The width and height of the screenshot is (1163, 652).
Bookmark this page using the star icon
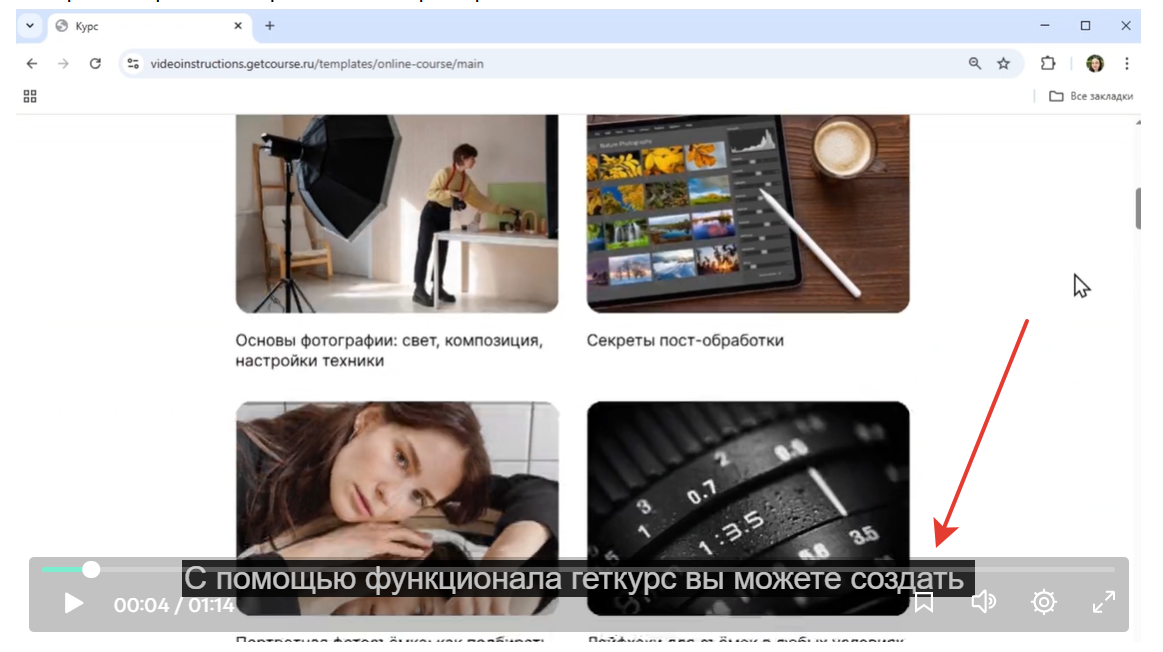1003,63
